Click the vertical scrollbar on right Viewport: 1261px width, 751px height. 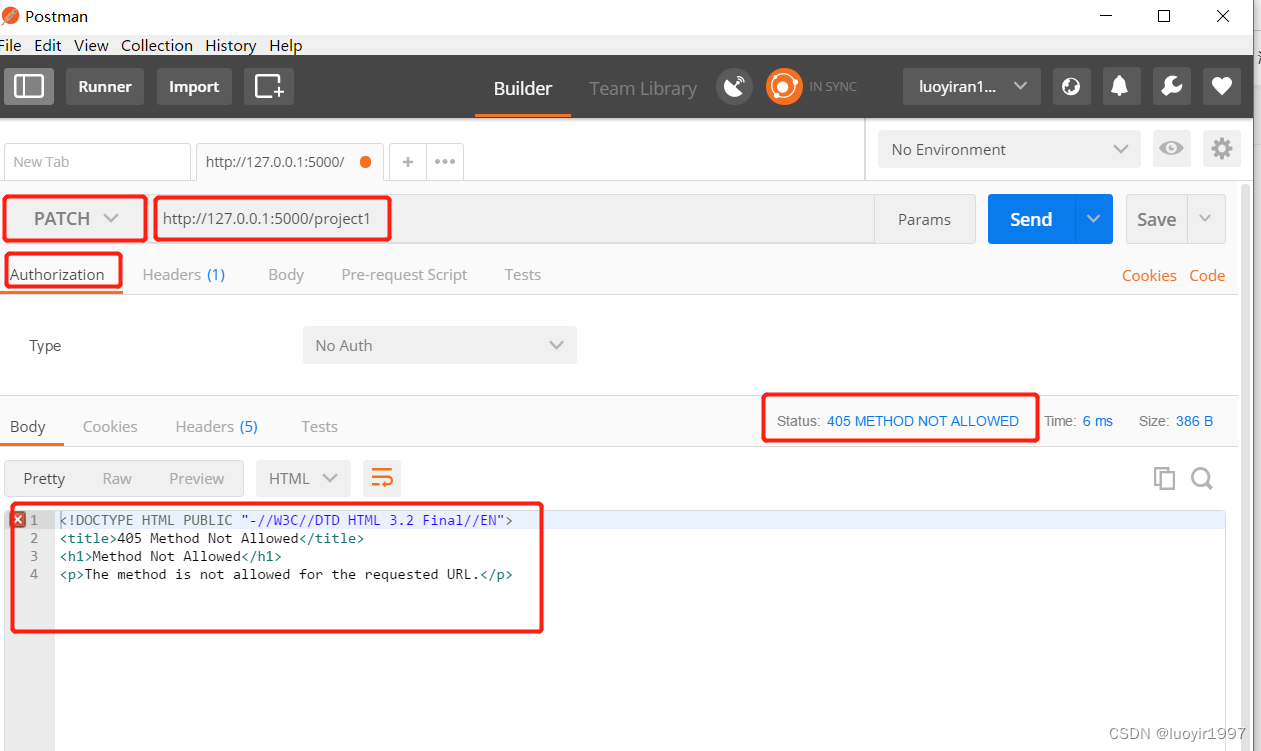(x=1245, y=465)
